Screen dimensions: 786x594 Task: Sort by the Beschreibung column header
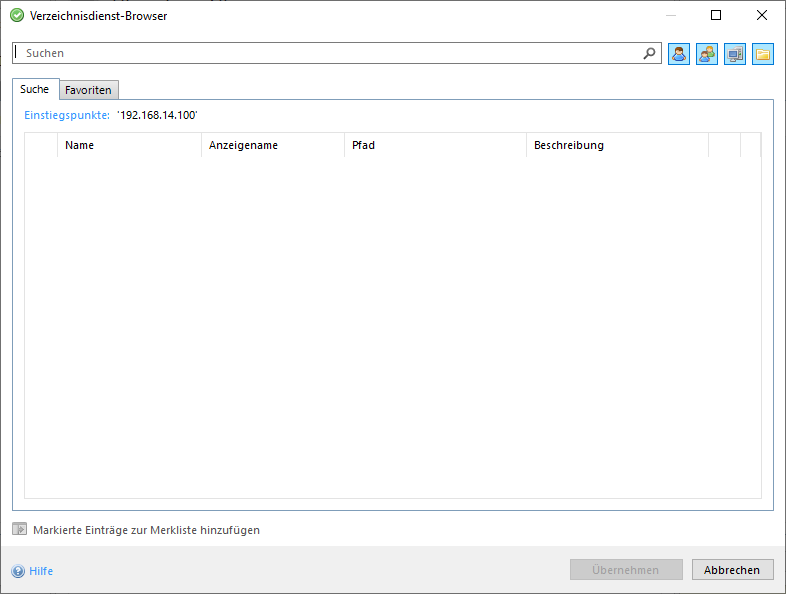(x=616, y=145)
